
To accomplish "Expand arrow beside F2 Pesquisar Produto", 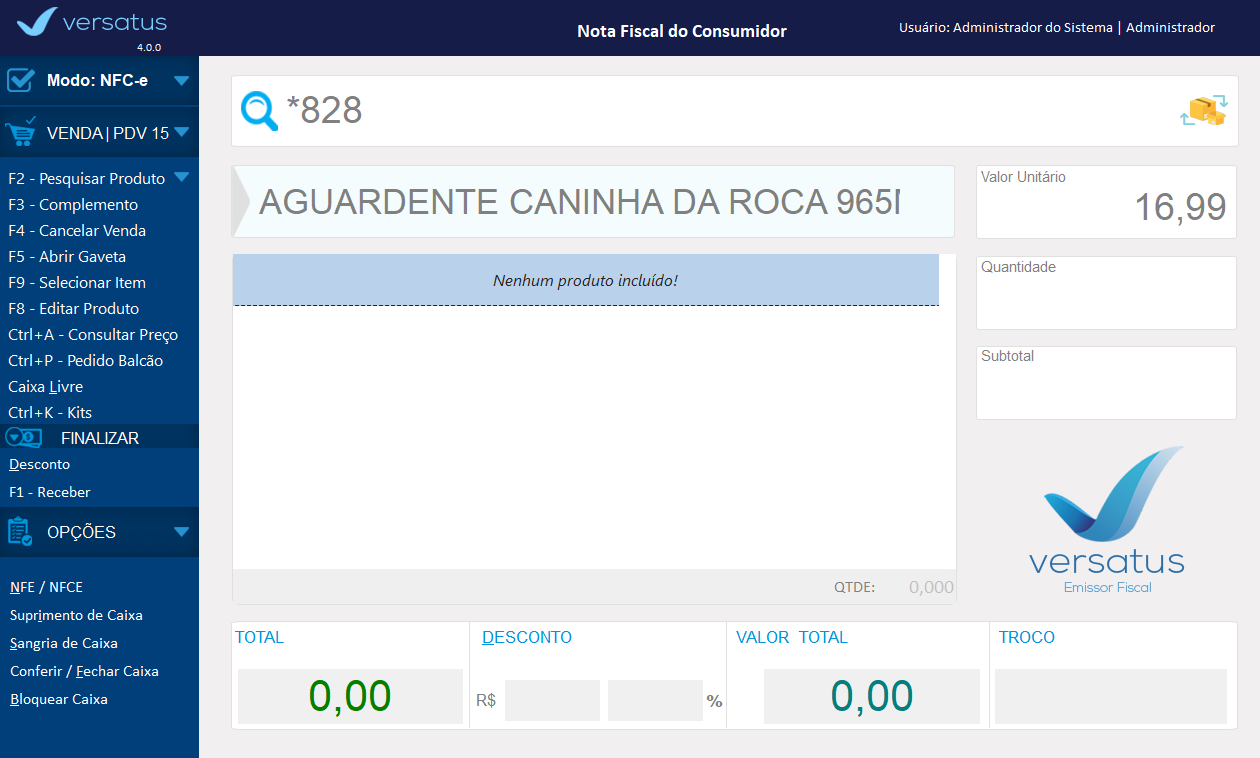I will 181,178.
